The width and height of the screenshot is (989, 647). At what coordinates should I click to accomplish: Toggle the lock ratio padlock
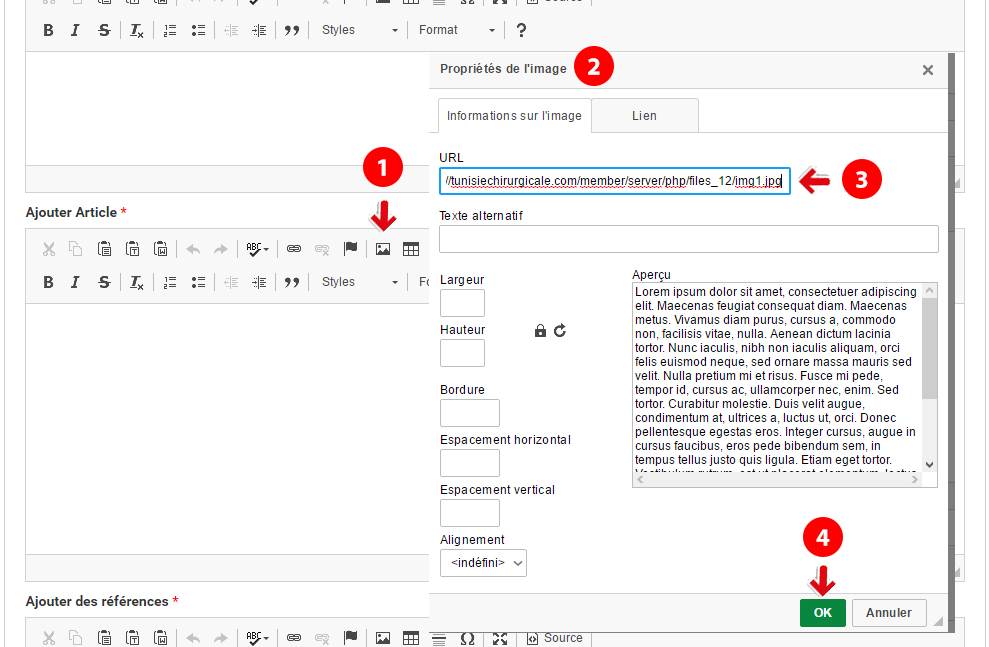[x=540, y=330]
